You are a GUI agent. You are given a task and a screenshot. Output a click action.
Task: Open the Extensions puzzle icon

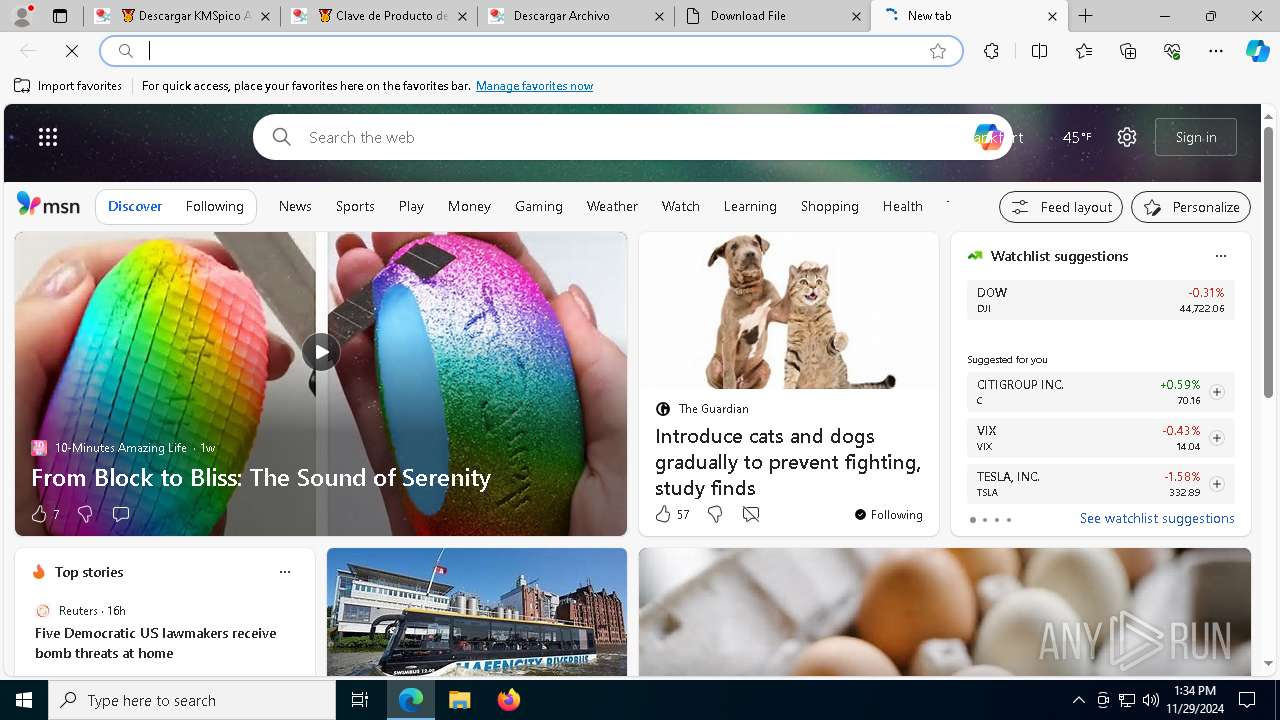[991, 51]
